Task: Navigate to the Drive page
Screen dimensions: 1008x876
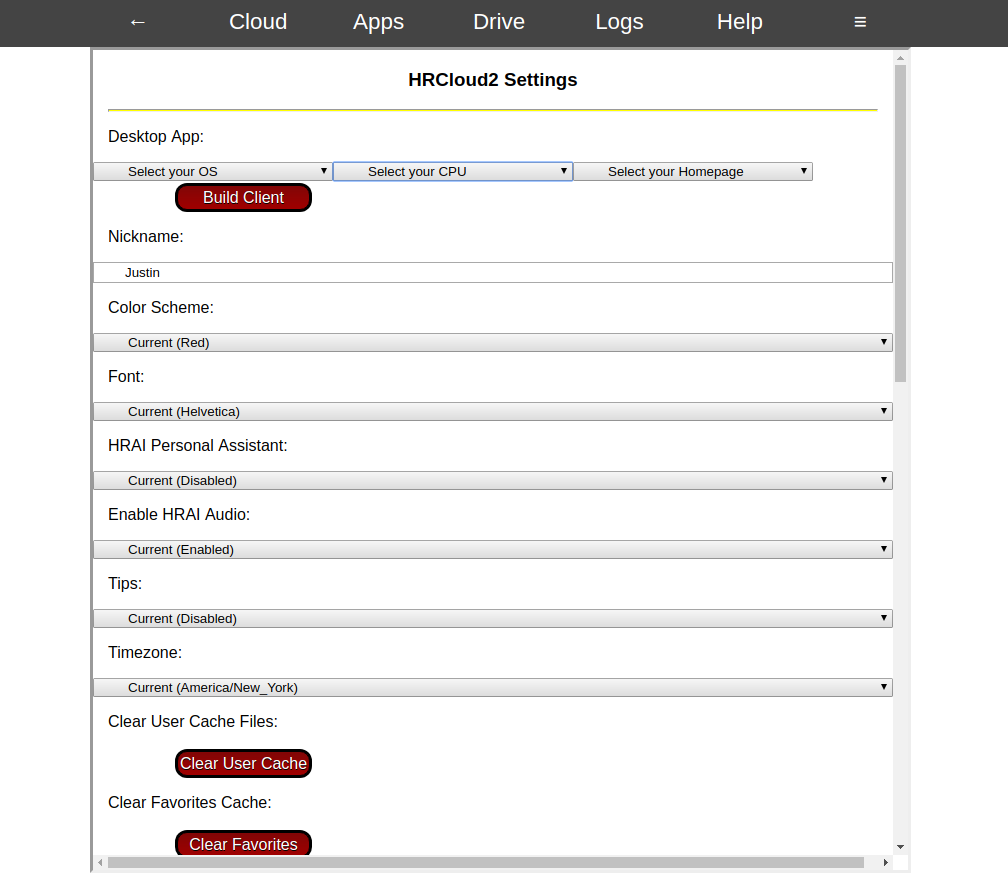Action: tap(498, 22)
